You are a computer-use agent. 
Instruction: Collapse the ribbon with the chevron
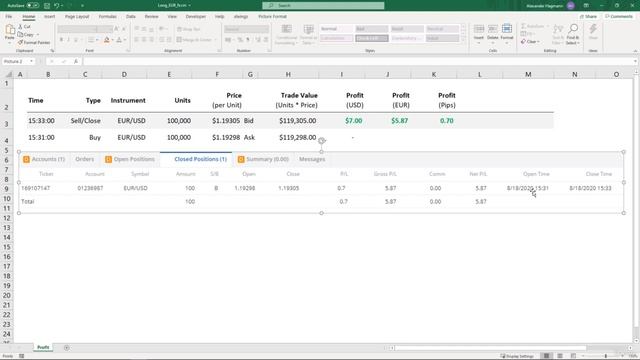click(635, 51)
